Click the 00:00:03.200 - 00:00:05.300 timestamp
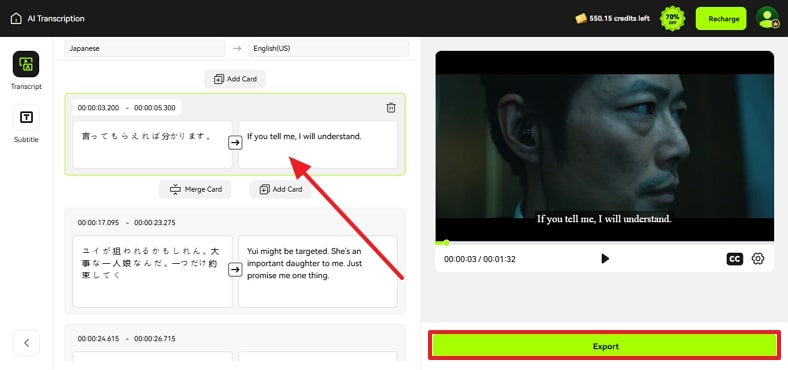Screen dimensions: 788x370 [127, 108]
